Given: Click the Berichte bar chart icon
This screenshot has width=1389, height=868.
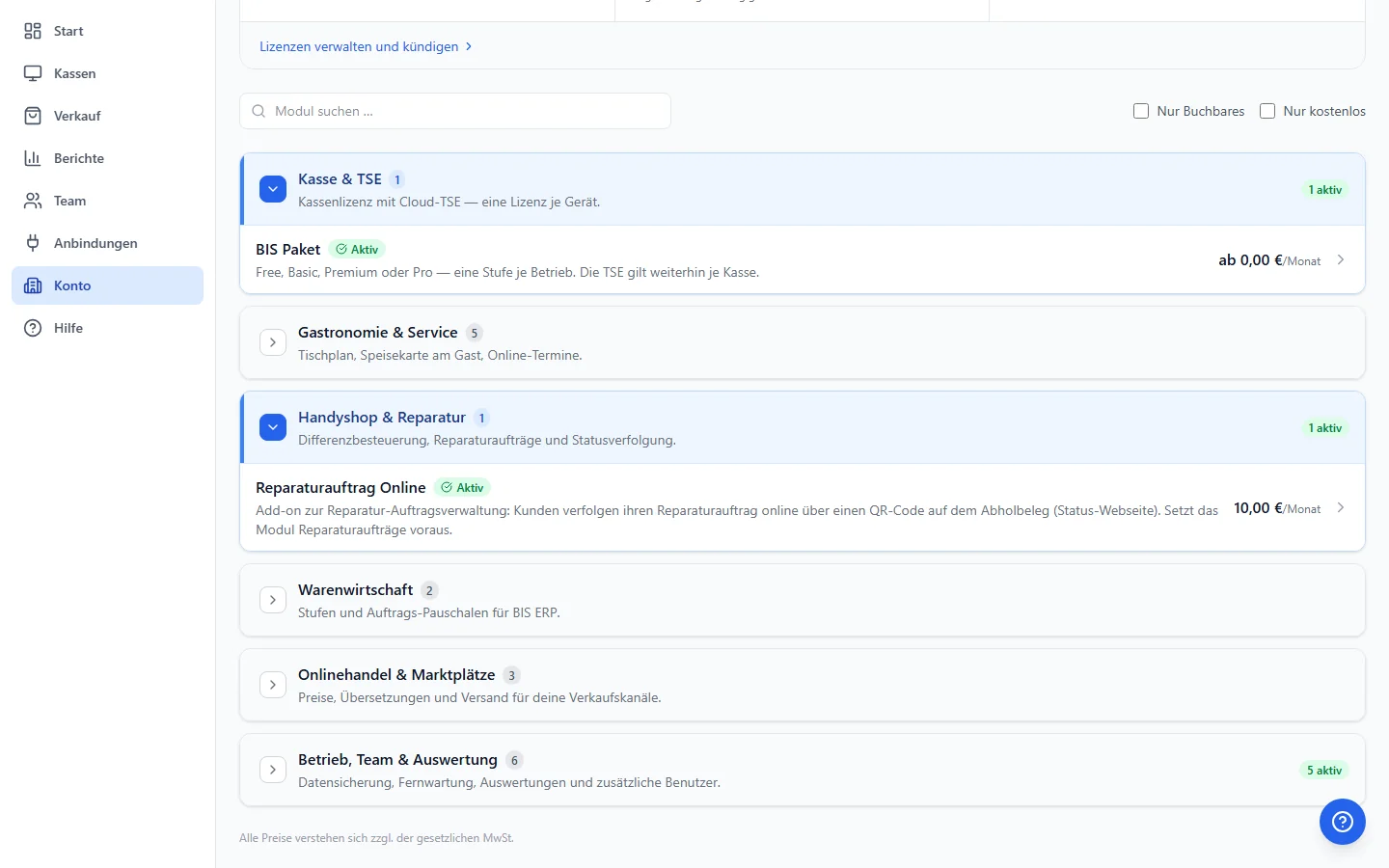Looking at the screenshot, I should coord(33,158).
